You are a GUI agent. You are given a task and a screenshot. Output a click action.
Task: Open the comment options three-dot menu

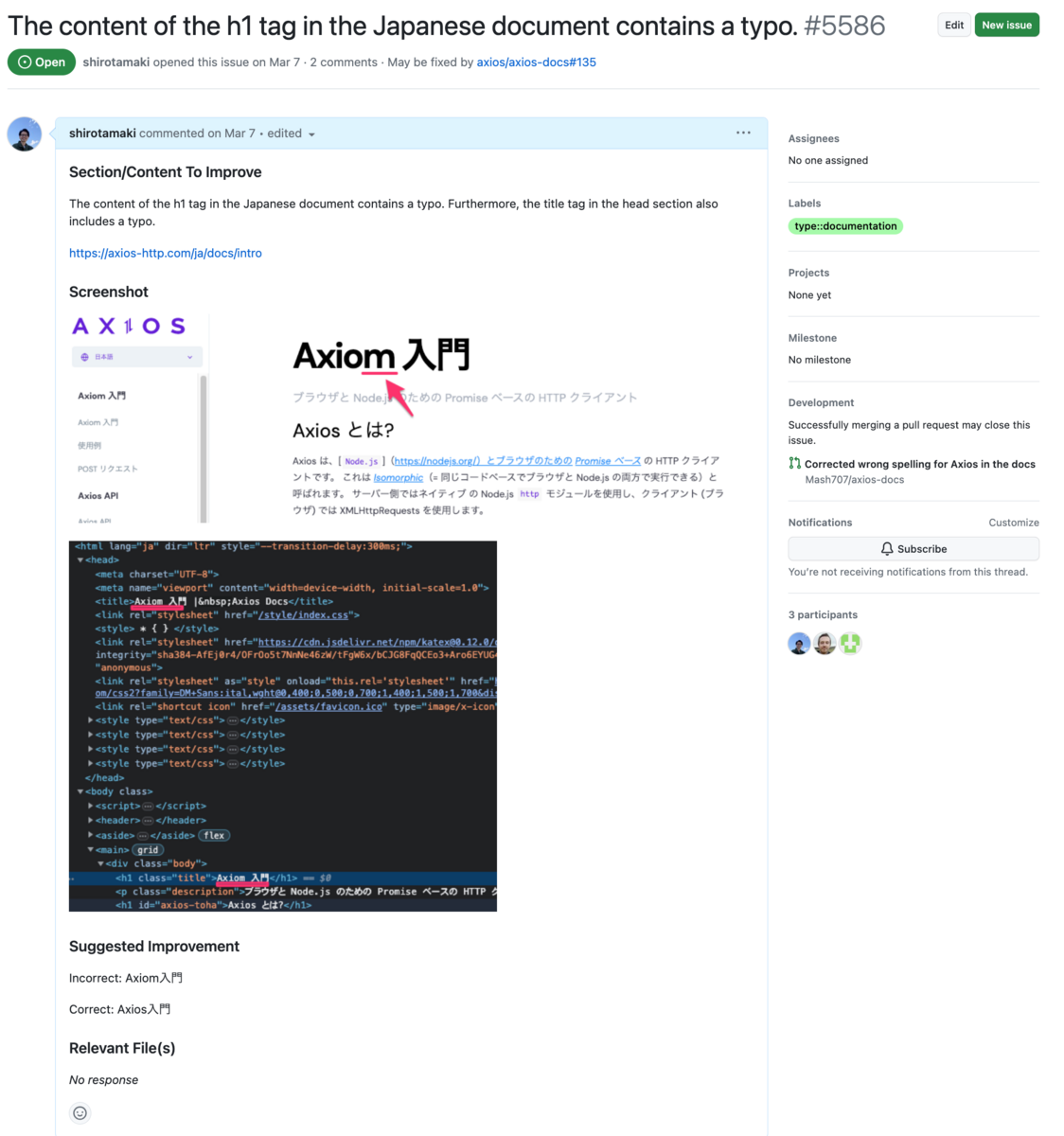(743, 133)
